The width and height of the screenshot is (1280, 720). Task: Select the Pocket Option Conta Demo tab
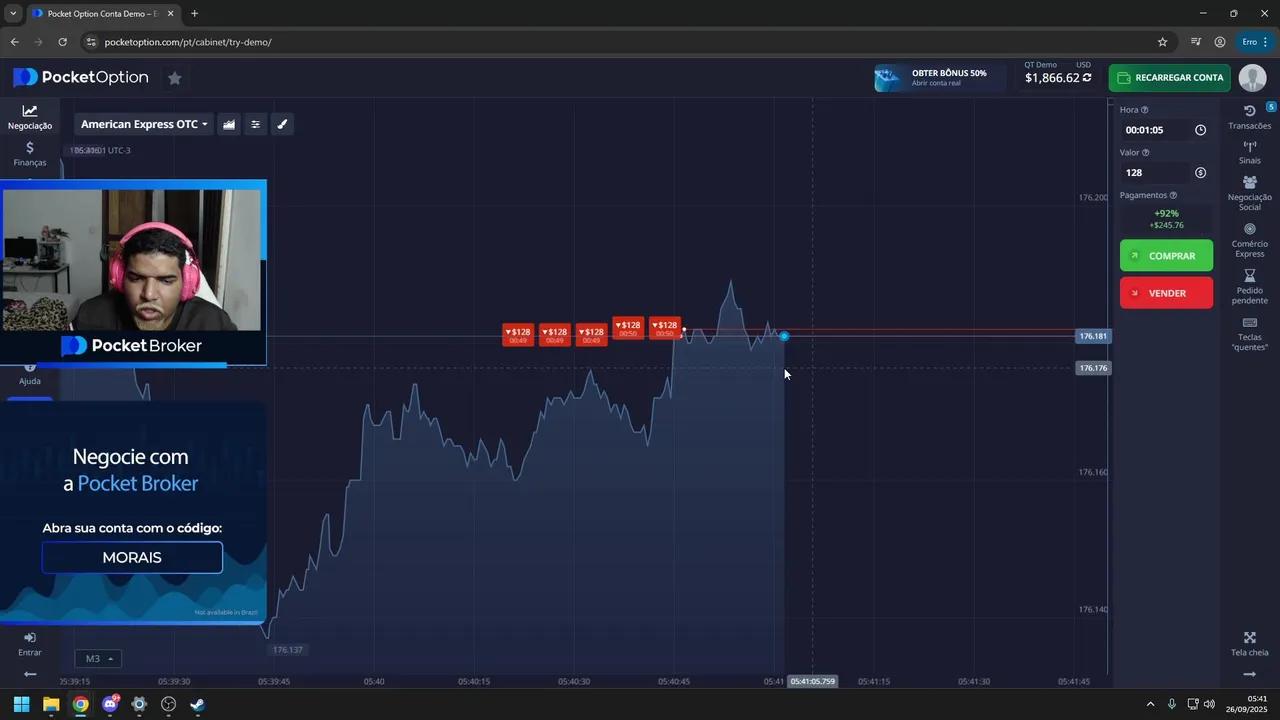click(101, 14)
